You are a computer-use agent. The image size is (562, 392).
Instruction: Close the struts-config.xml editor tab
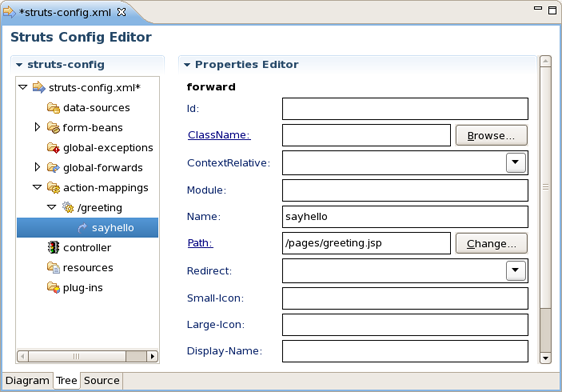(122, 12)
